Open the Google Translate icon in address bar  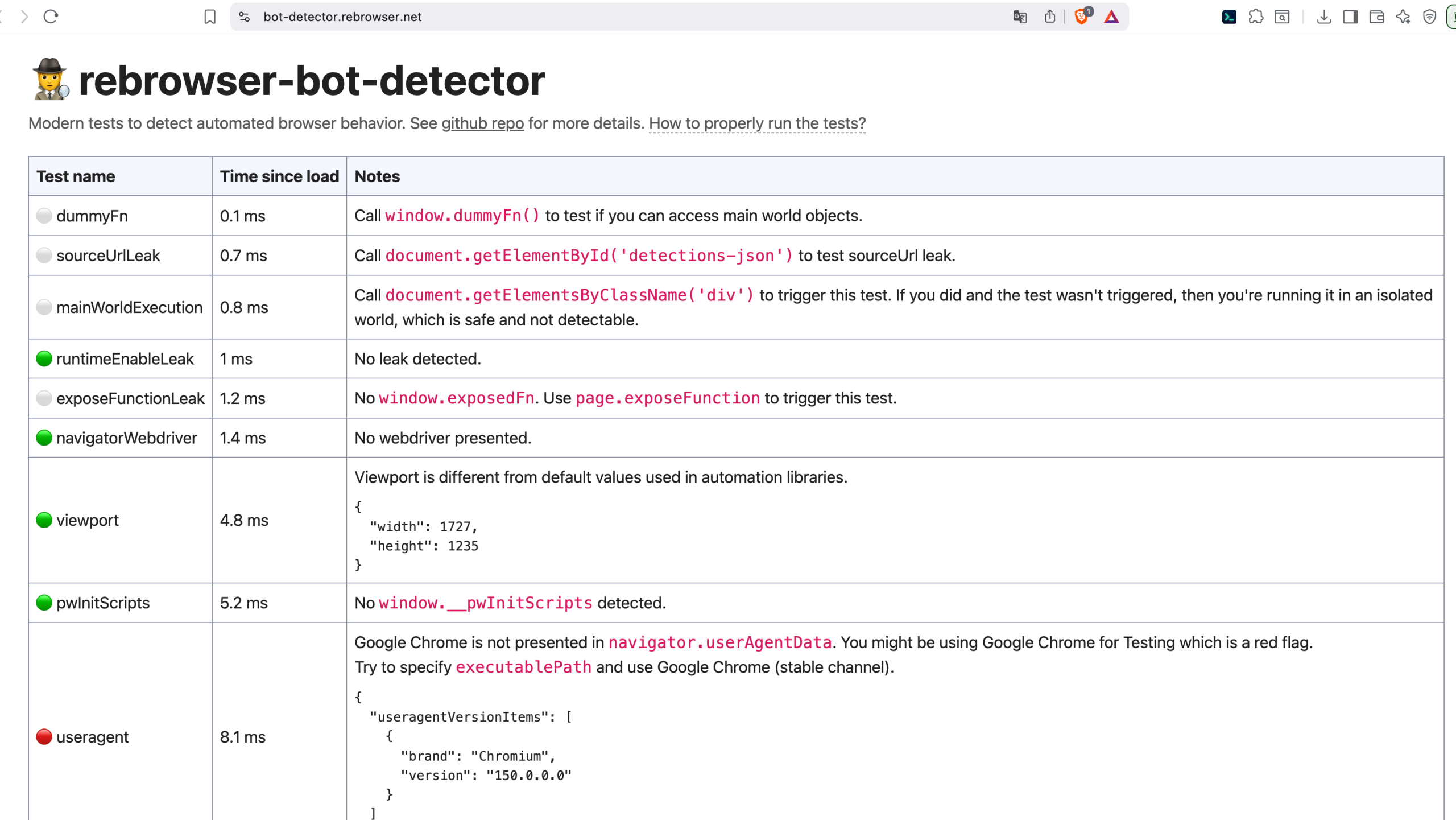pos(1020,17)
